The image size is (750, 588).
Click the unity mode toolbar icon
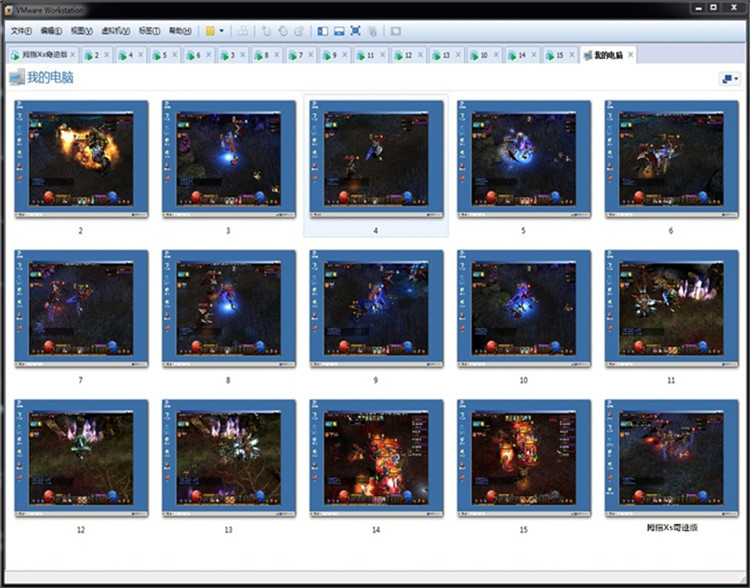coord(372,31)
